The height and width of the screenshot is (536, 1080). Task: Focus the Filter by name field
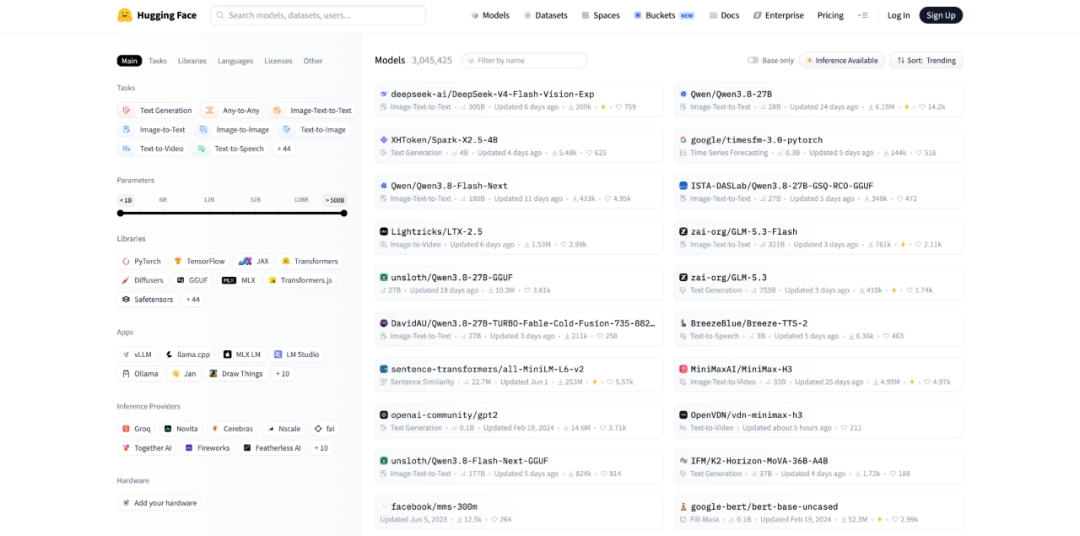click(x=524, y=61)
